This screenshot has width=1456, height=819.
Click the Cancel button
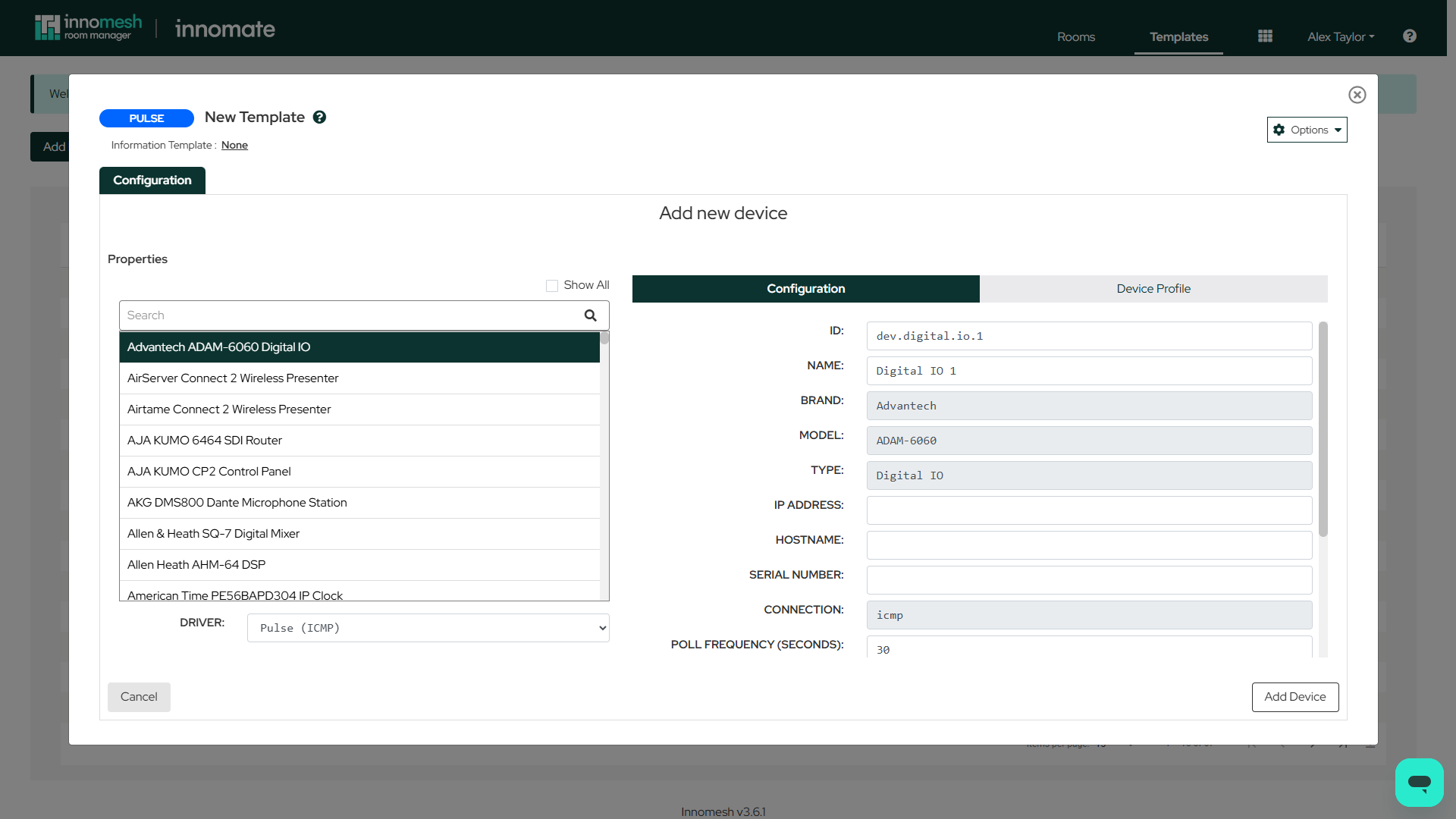[x=139, y=697]
